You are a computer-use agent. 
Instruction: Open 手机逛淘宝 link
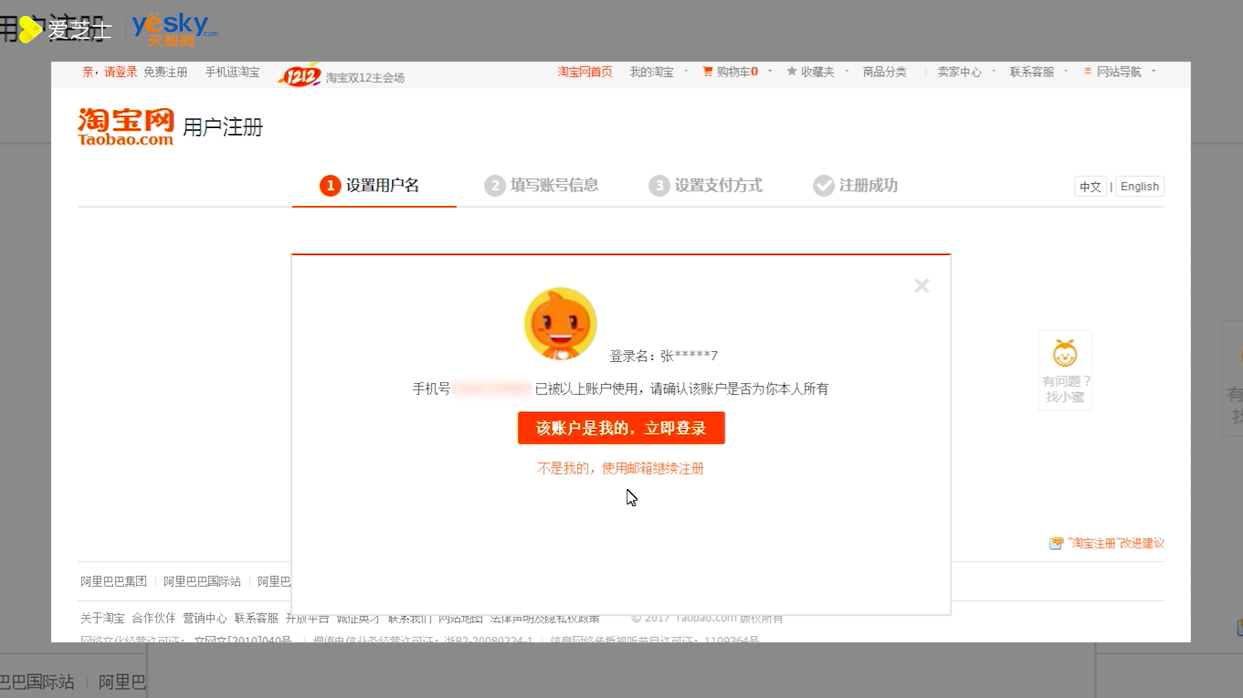[x=232, y=72]
